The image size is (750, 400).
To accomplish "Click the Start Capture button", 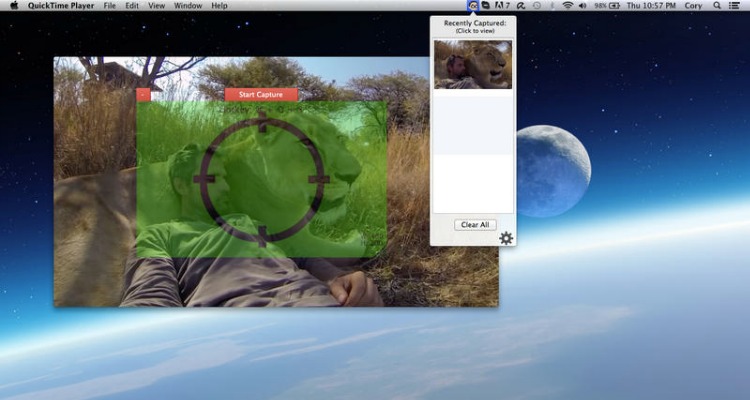I will 261,94.
